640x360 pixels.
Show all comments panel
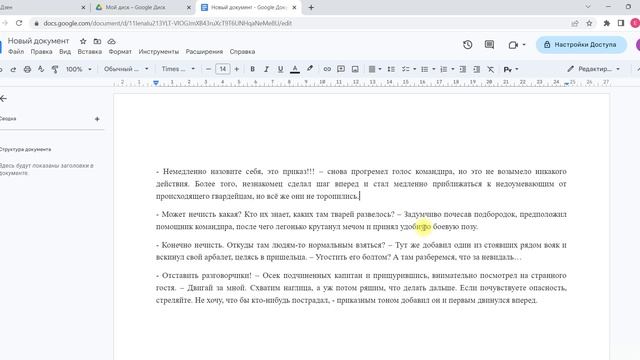point(489,44)
